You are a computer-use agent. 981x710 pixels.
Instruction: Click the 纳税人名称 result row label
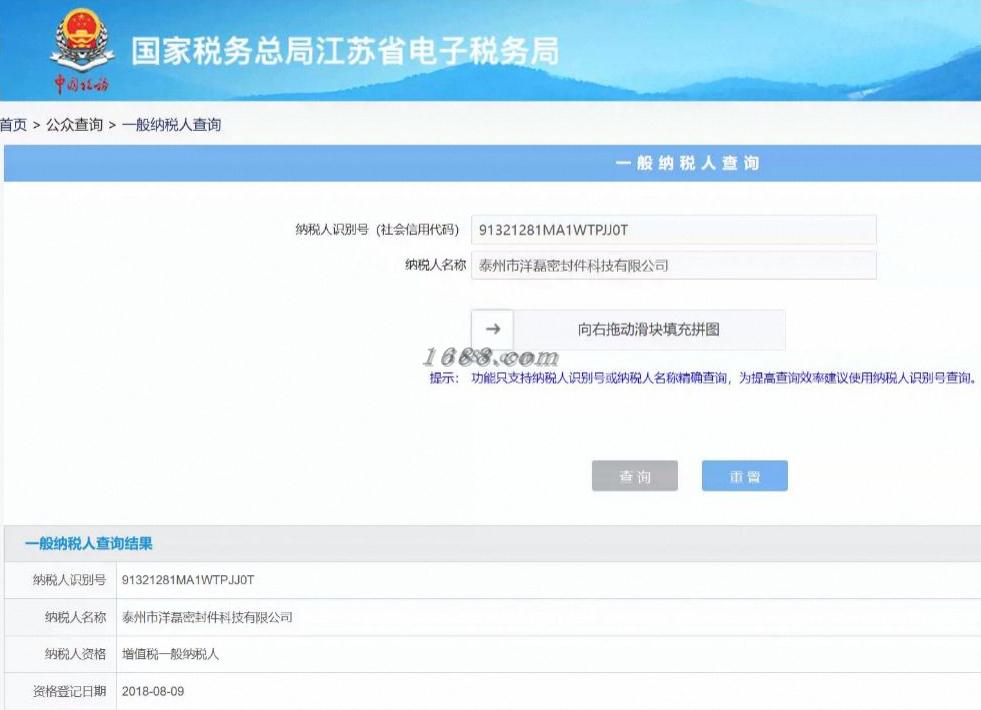pos(75,617)
